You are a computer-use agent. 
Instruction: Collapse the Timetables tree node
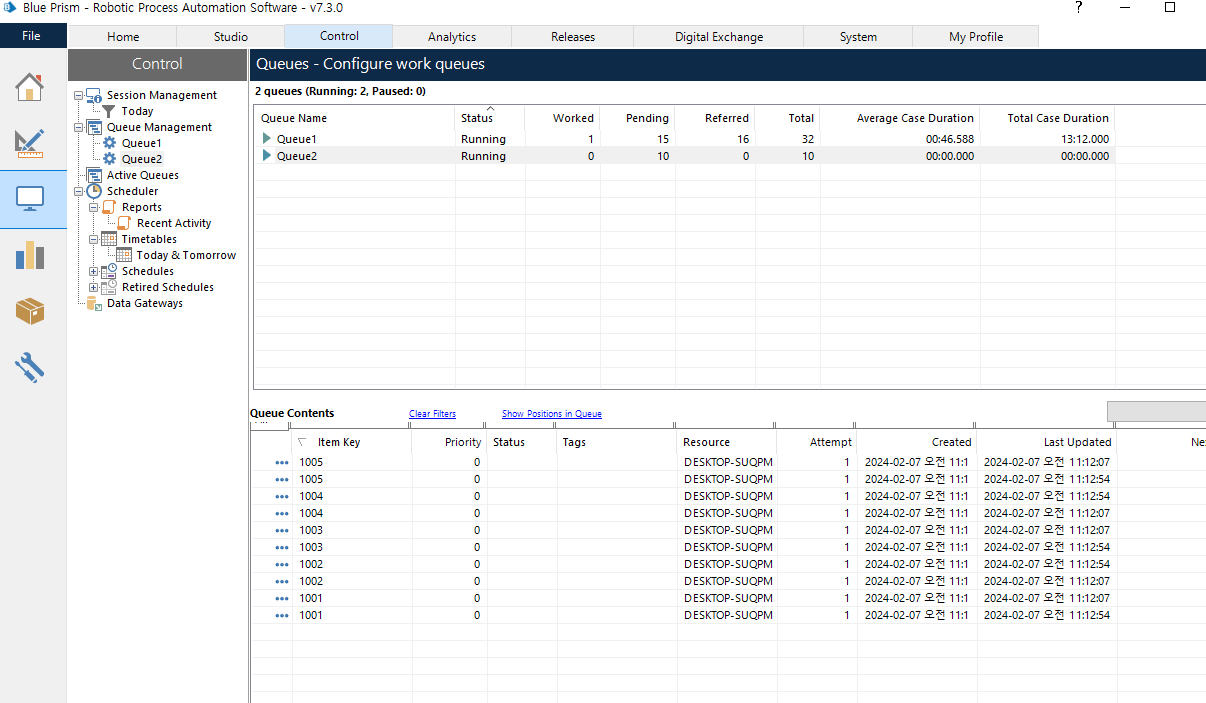click(x=94, y=239)
